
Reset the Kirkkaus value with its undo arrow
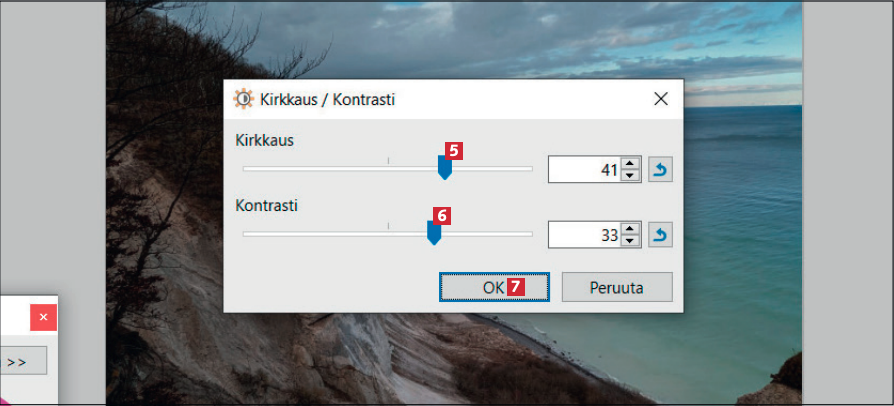point(660,169)
